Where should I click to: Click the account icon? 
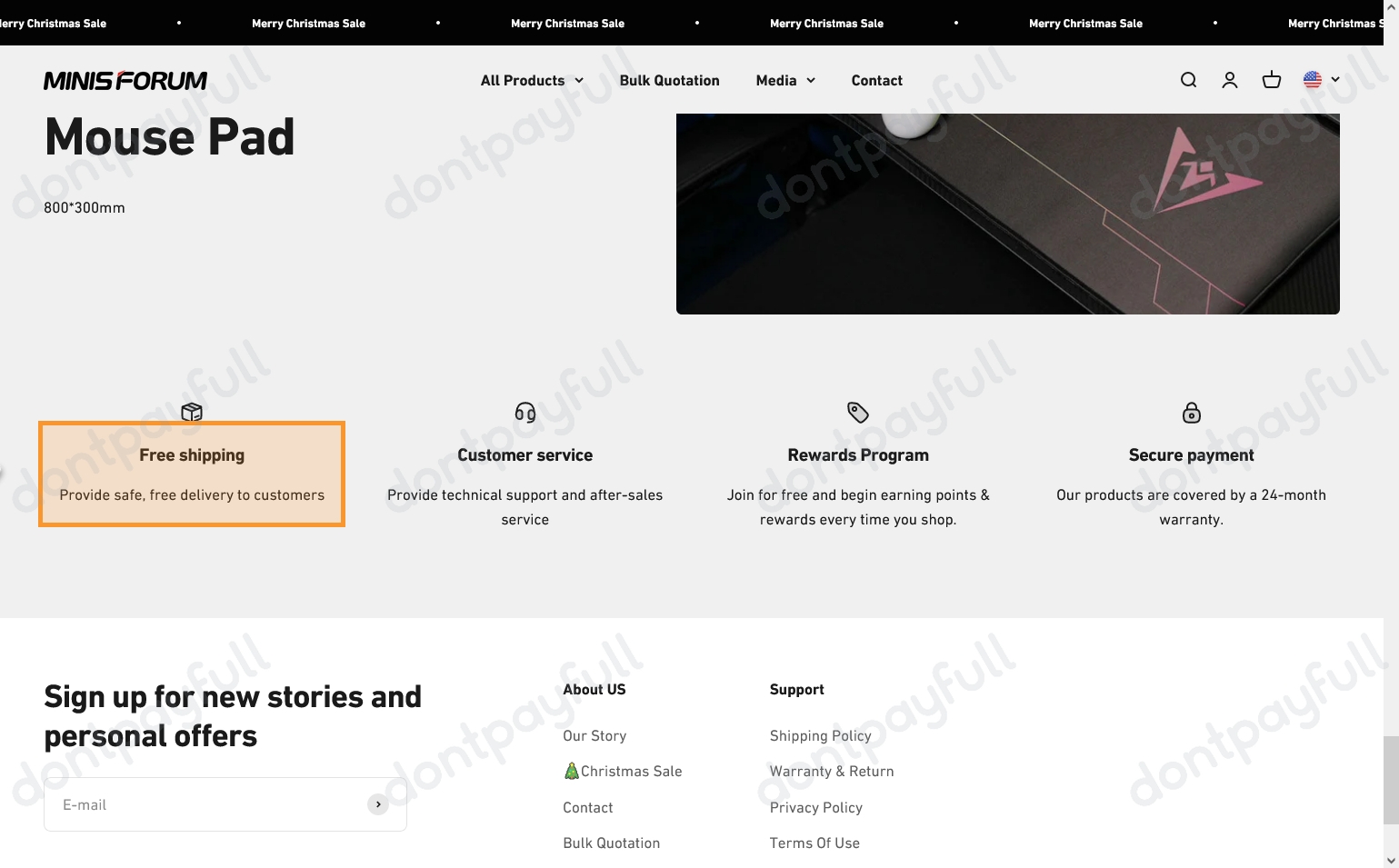tap(1230, 80)
